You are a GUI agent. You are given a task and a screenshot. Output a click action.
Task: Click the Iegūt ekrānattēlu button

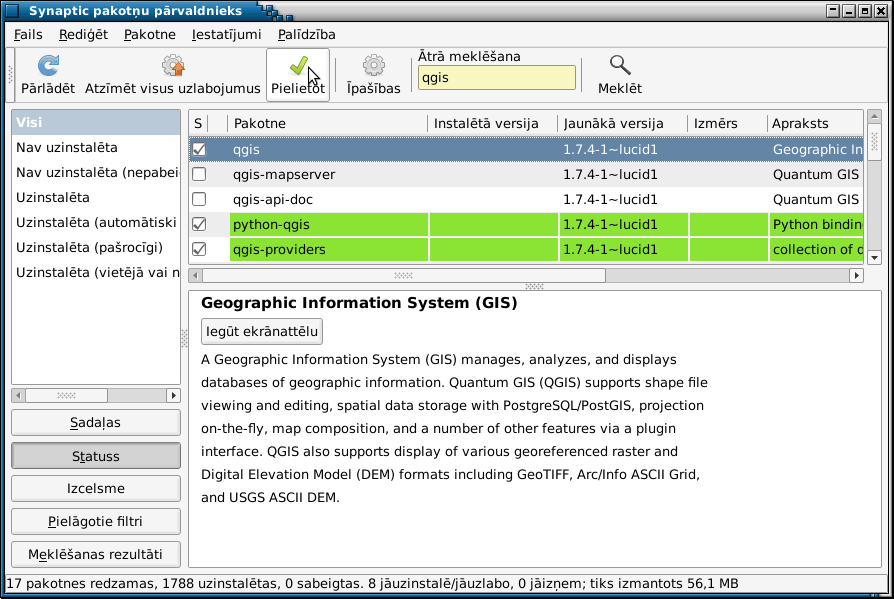pyautogui.click(x=262, y=332)
